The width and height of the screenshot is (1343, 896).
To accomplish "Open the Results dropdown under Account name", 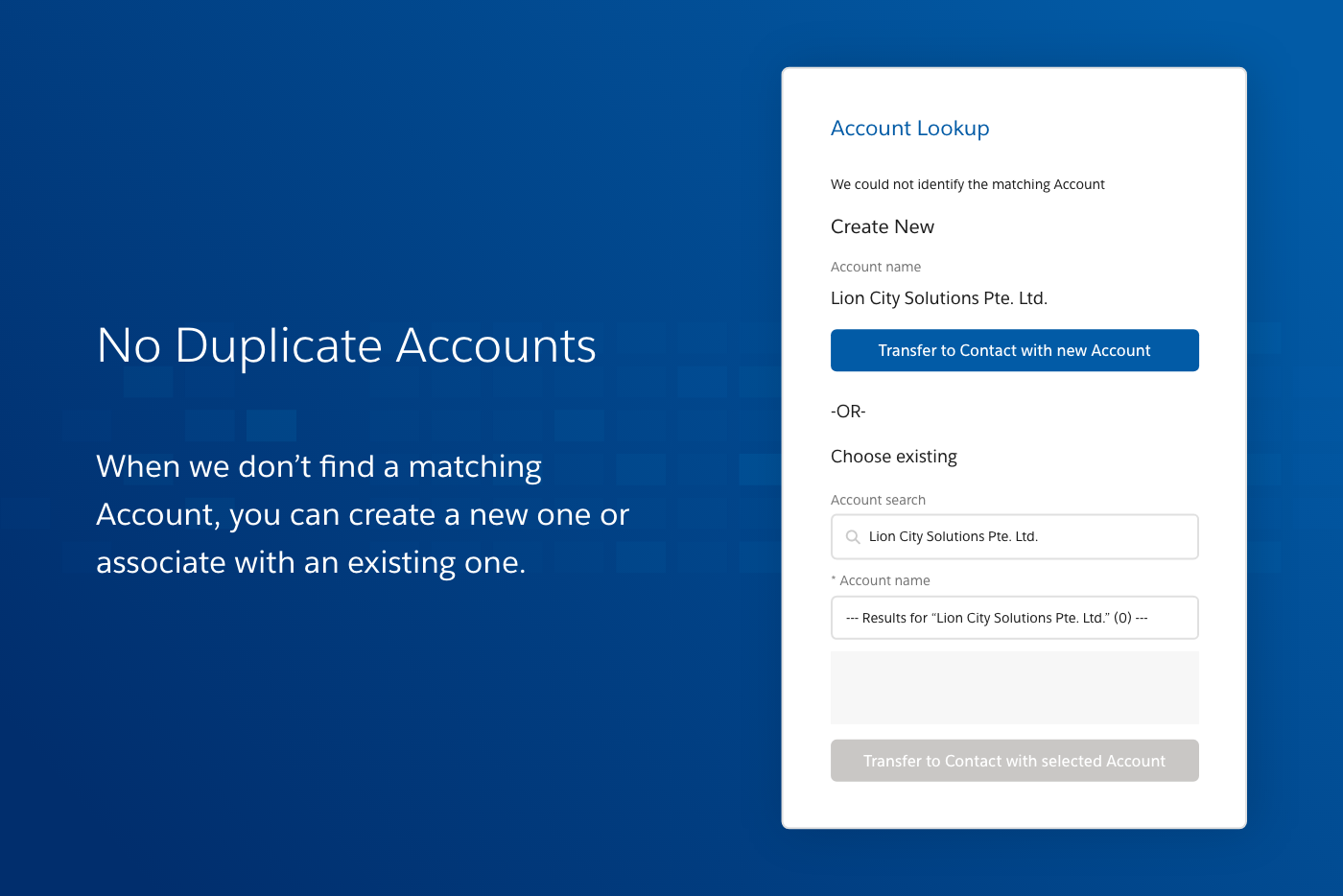I will (x=1014, y=618).
